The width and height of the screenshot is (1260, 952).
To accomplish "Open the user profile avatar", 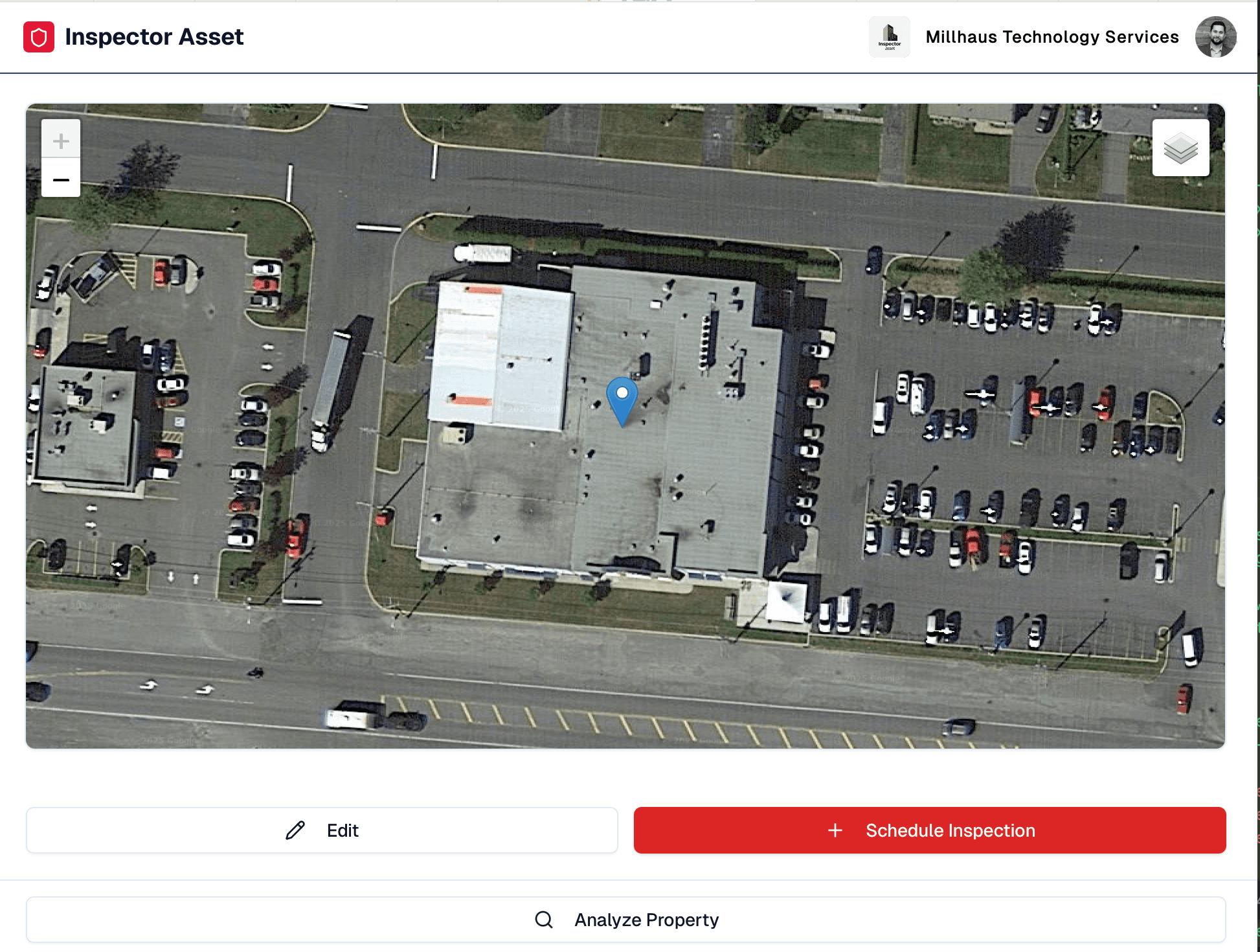I will [1215, 37].
